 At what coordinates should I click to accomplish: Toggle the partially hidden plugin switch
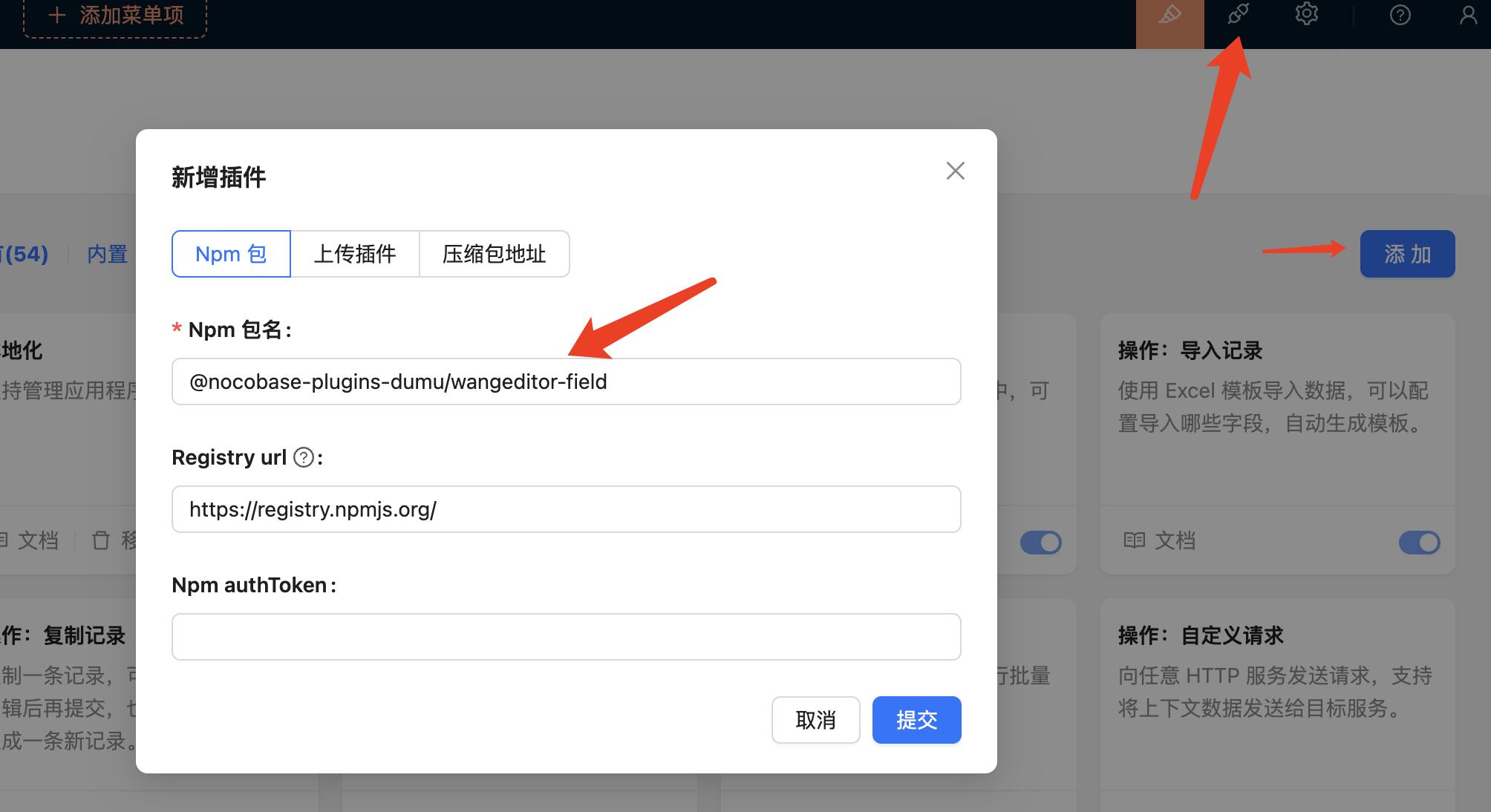pos(1040,543)
